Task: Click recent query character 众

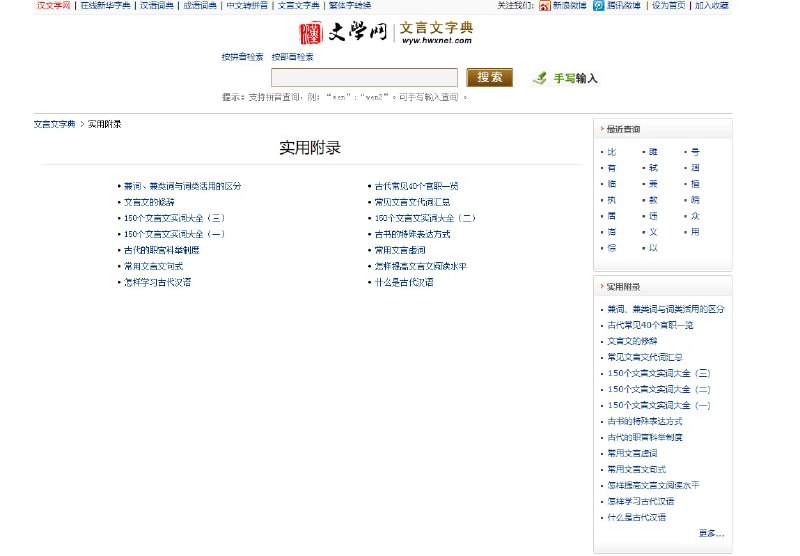Action: pyautogui.click(x=695, y=216)
